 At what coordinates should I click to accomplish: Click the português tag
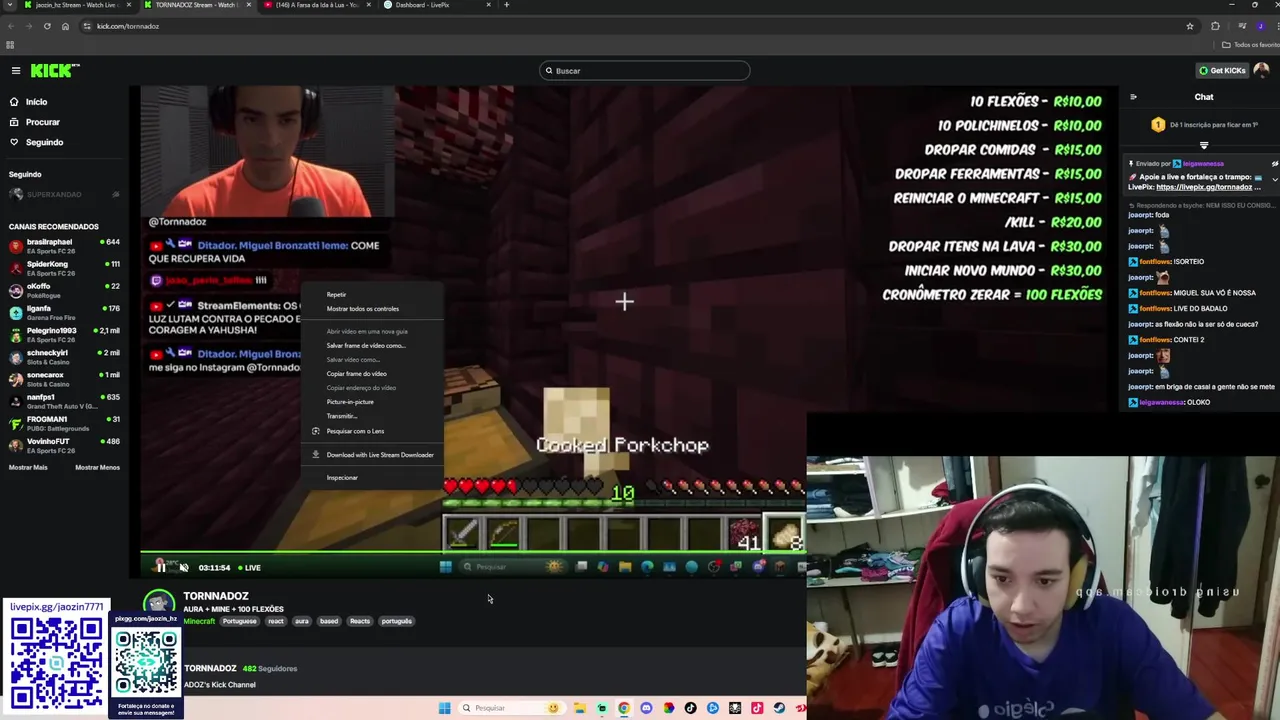pyautogui.click(x=396, y=621)
